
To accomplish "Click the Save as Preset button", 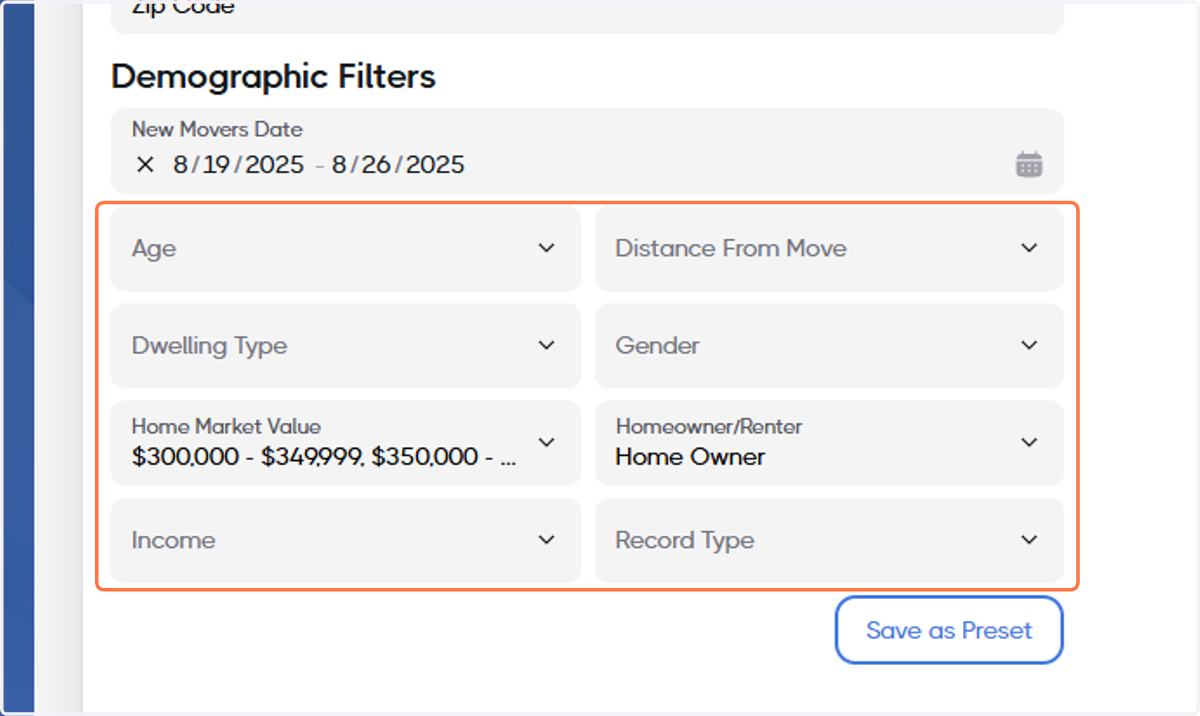I will click(x=949, y=630).
